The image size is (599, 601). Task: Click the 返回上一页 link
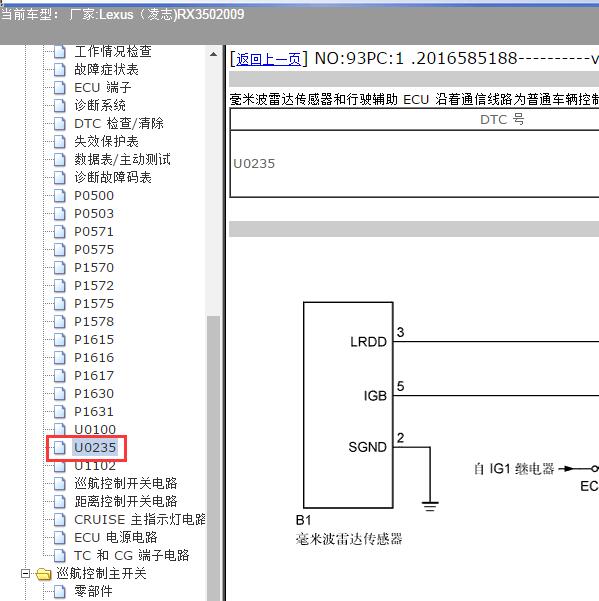coord(268,59)
